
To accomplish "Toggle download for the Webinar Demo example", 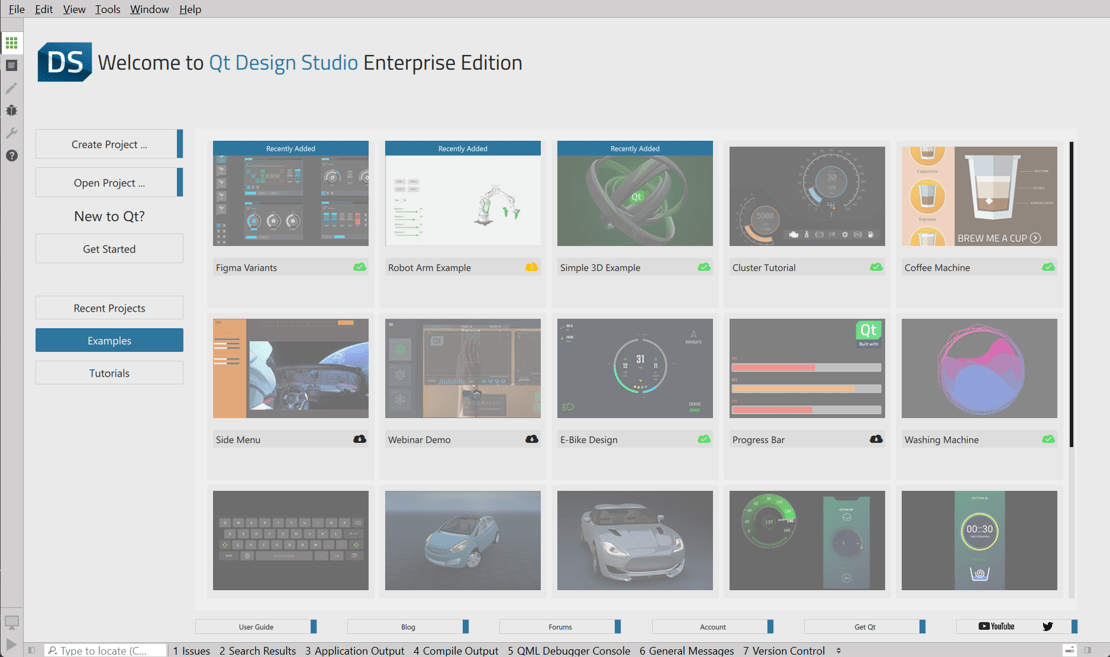I will click(x=532, y=439).
